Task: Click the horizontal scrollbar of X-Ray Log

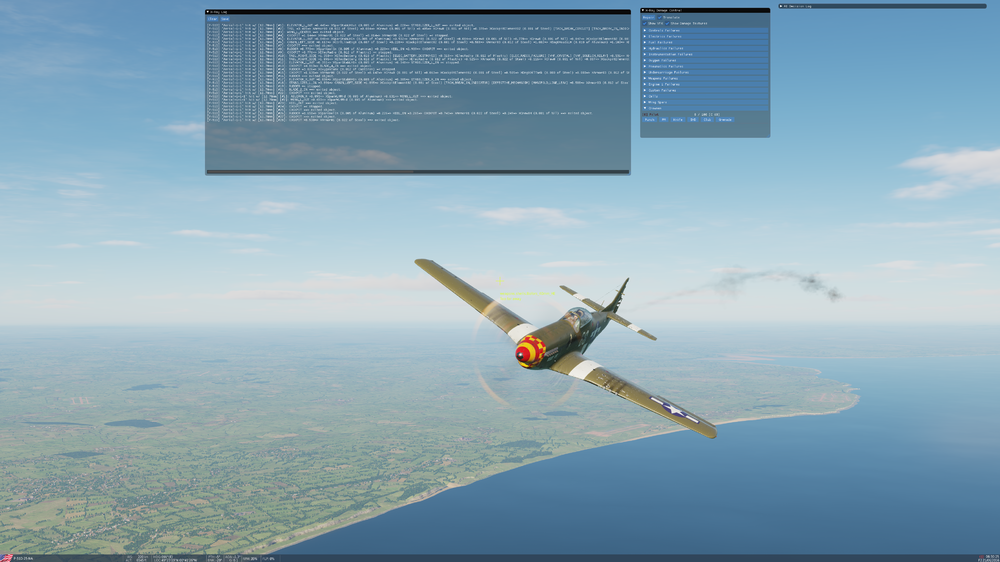Action: (417, 171)
